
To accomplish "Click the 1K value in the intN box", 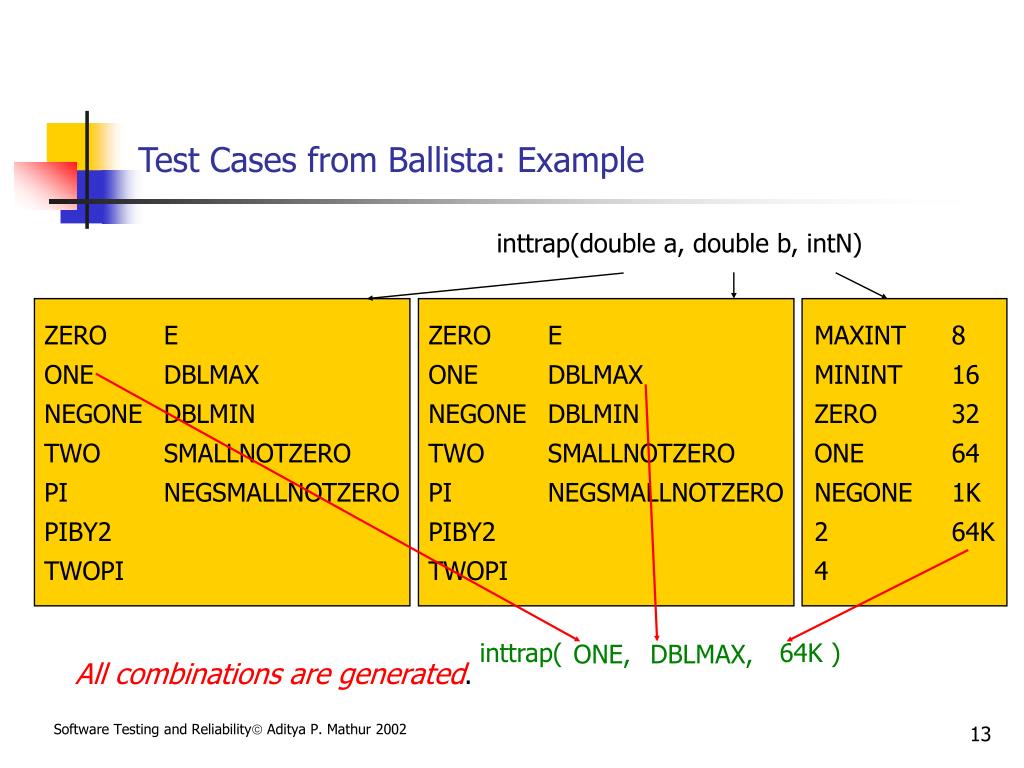I will click(966, 492).
